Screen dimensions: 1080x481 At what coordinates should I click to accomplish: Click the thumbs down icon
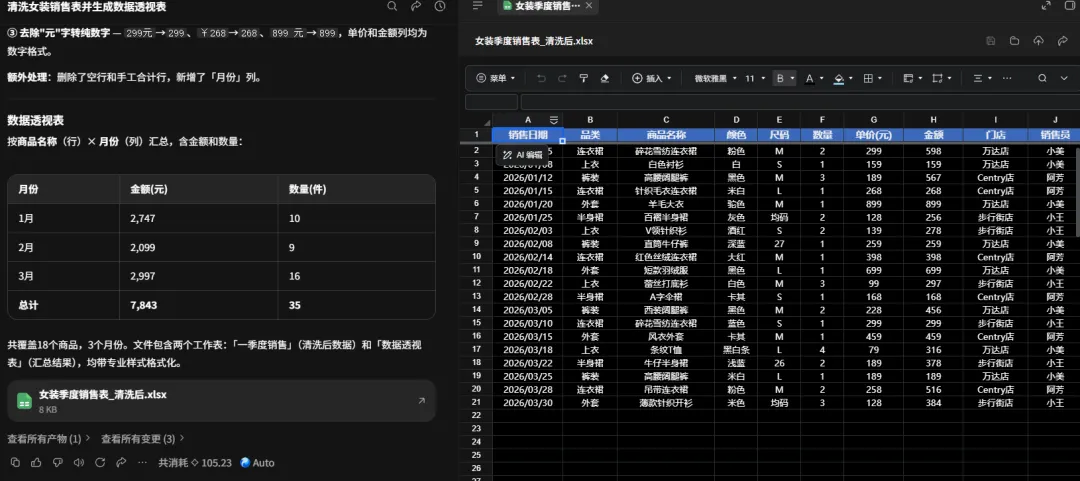point(58,462)
